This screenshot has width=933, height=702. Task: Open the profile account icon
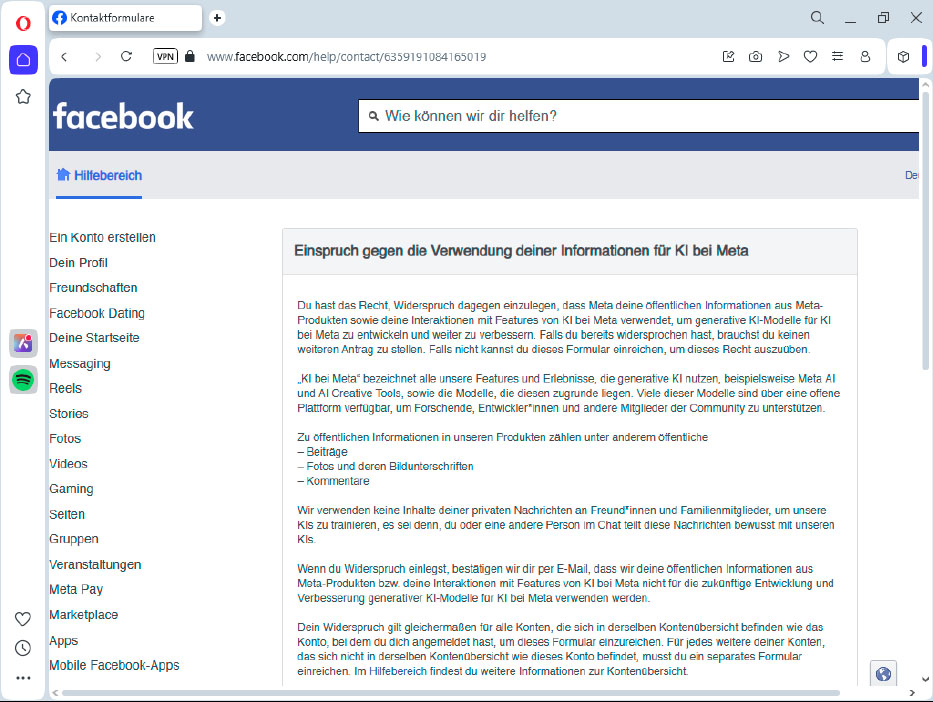pos(865,57)
